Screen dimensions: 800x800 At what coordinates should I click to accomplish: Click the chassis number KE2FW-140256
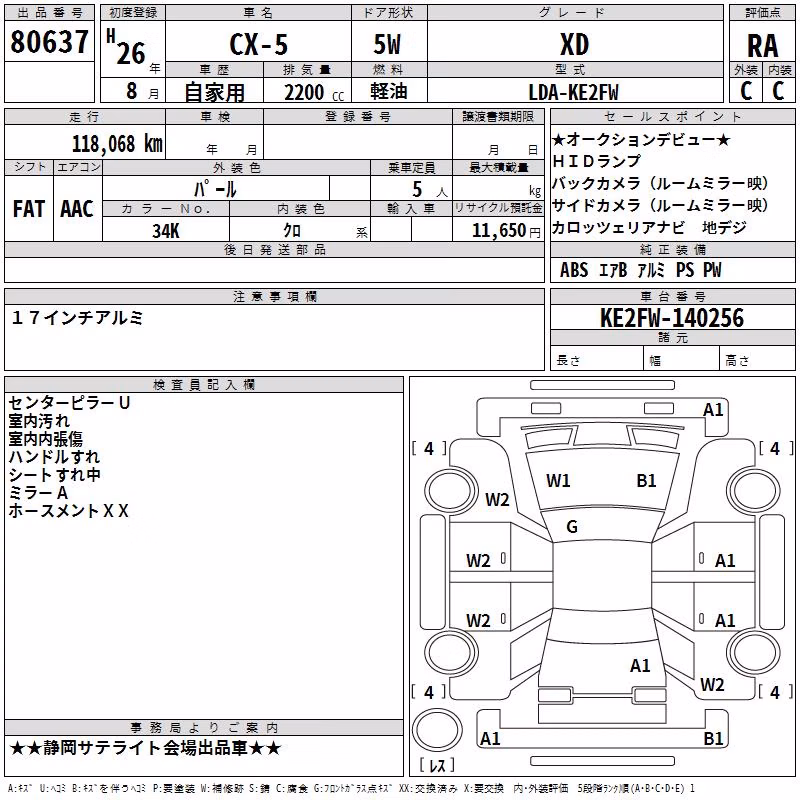point(672,318)
